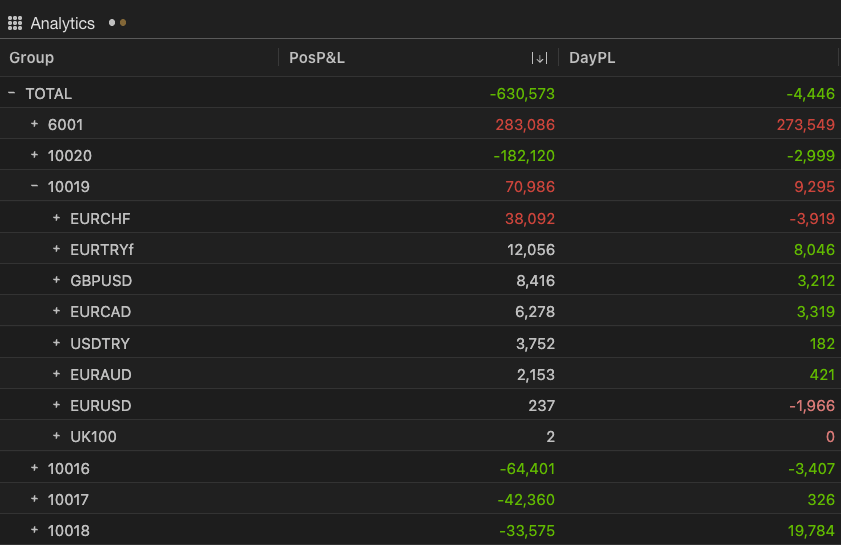Click EURUSD DayPL value -1,966
Image resolution: width=841 pixels, height=545 pixels.
coord(812,406)
